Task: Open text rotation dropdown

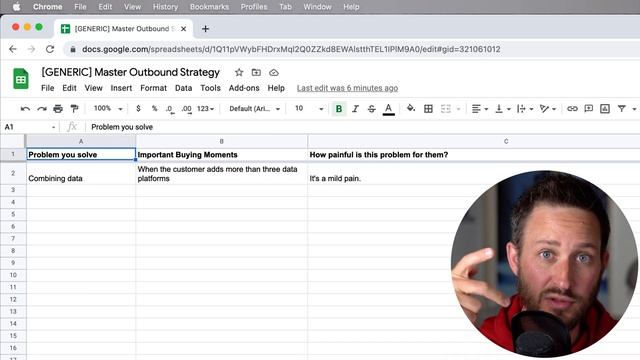Action: click(x=547, y=109)
